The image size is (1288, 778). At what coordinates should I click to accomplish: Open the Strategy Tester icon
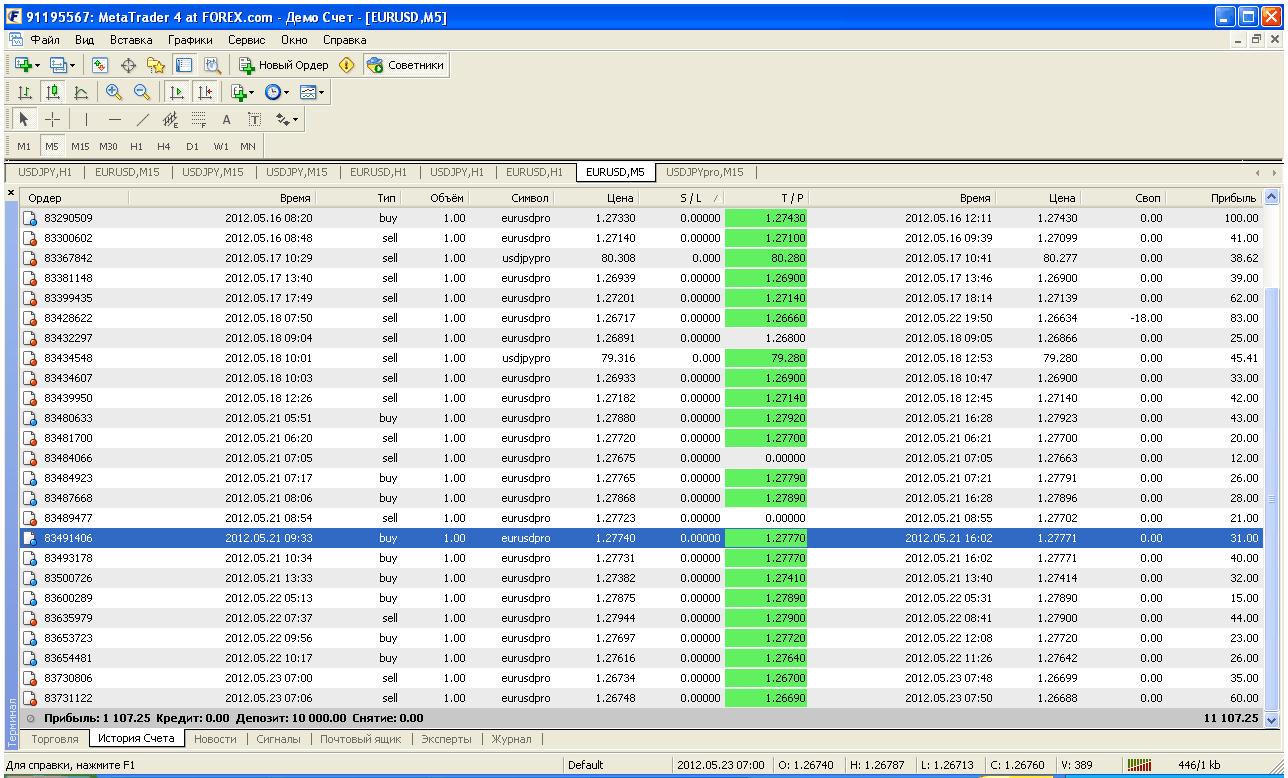pos(212,65)
